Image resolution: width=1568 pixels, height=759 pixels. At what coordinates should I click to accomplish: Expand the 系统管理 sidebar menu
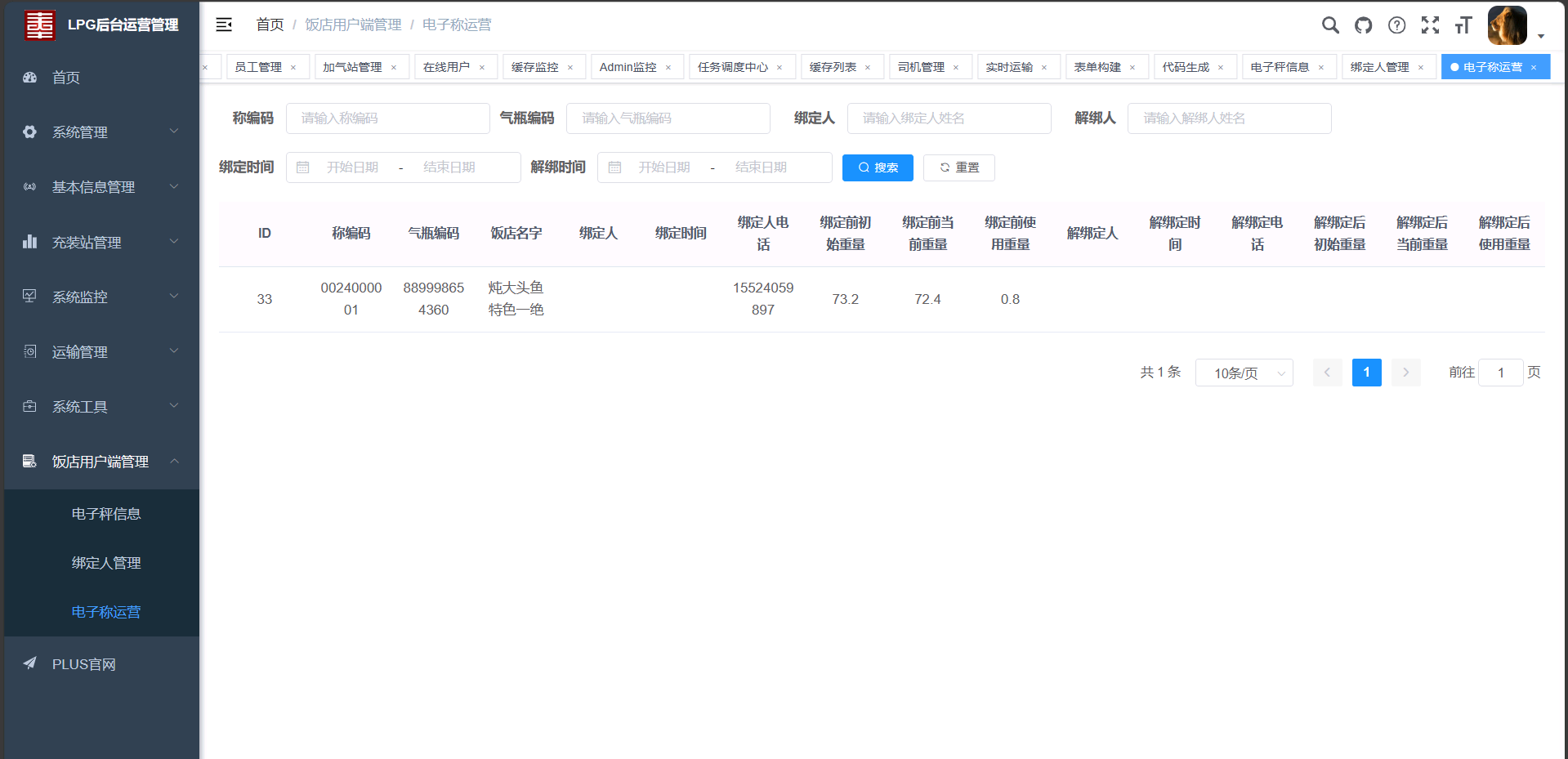pos(101,132)
